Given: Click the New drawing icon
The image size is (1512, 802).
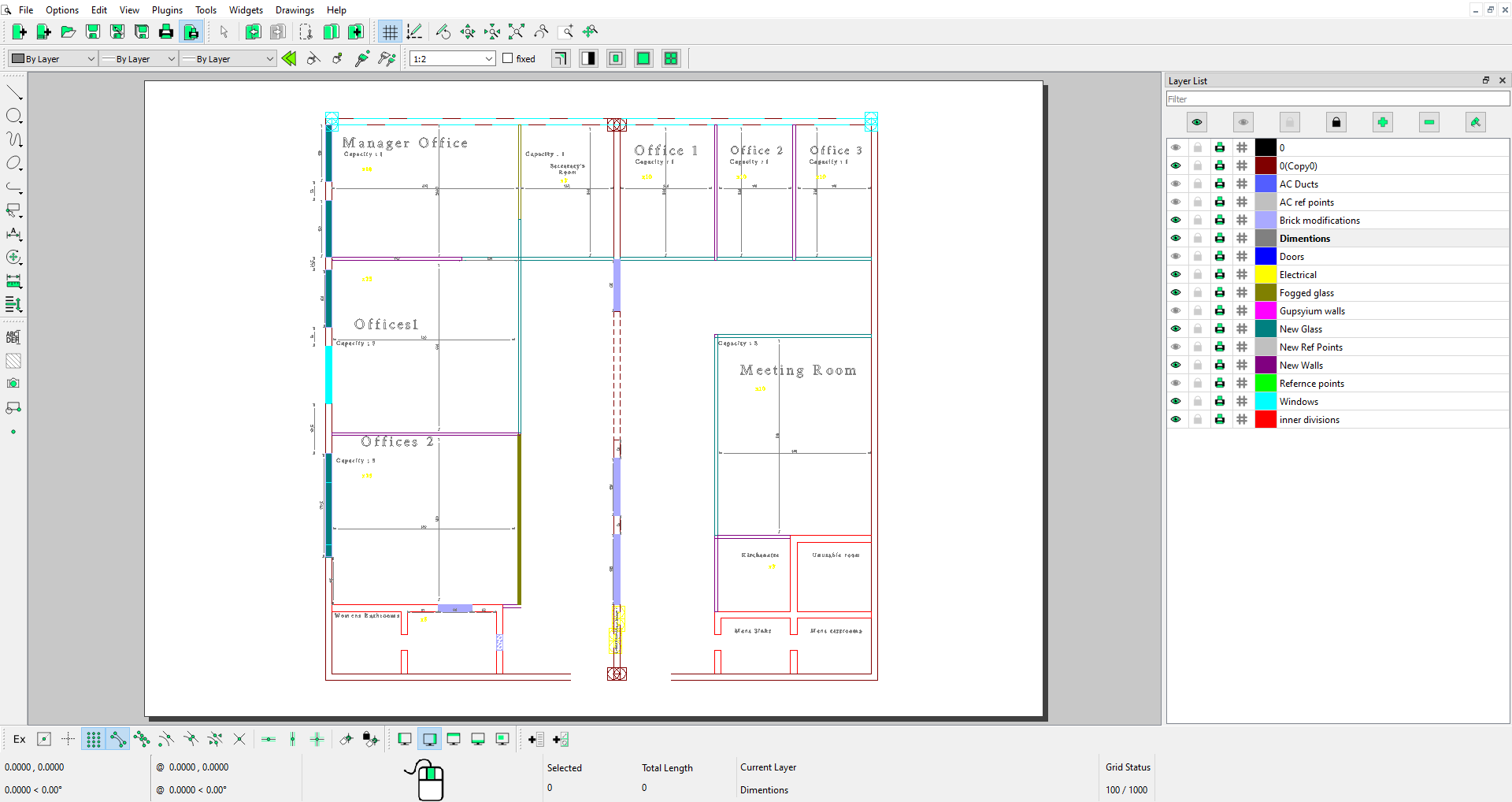Looking at the screenshot, I should tap(20, 32).
